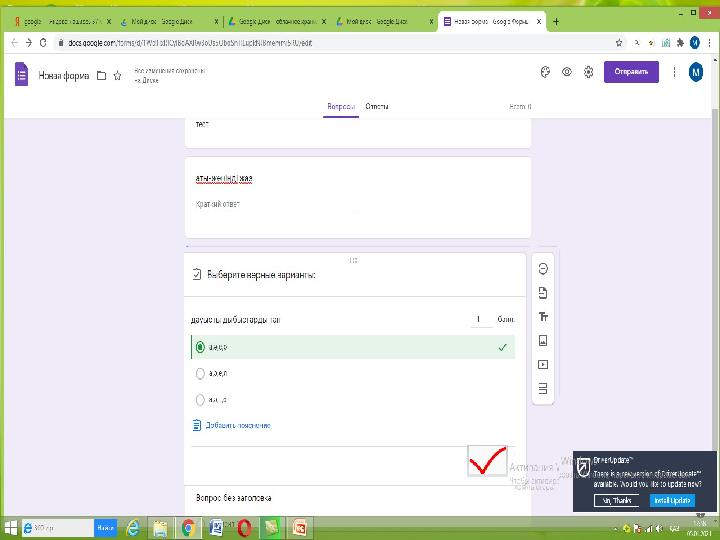Open form settings gear icon
720x540 pixels.
pyautogui.click(x=588, y=72)
